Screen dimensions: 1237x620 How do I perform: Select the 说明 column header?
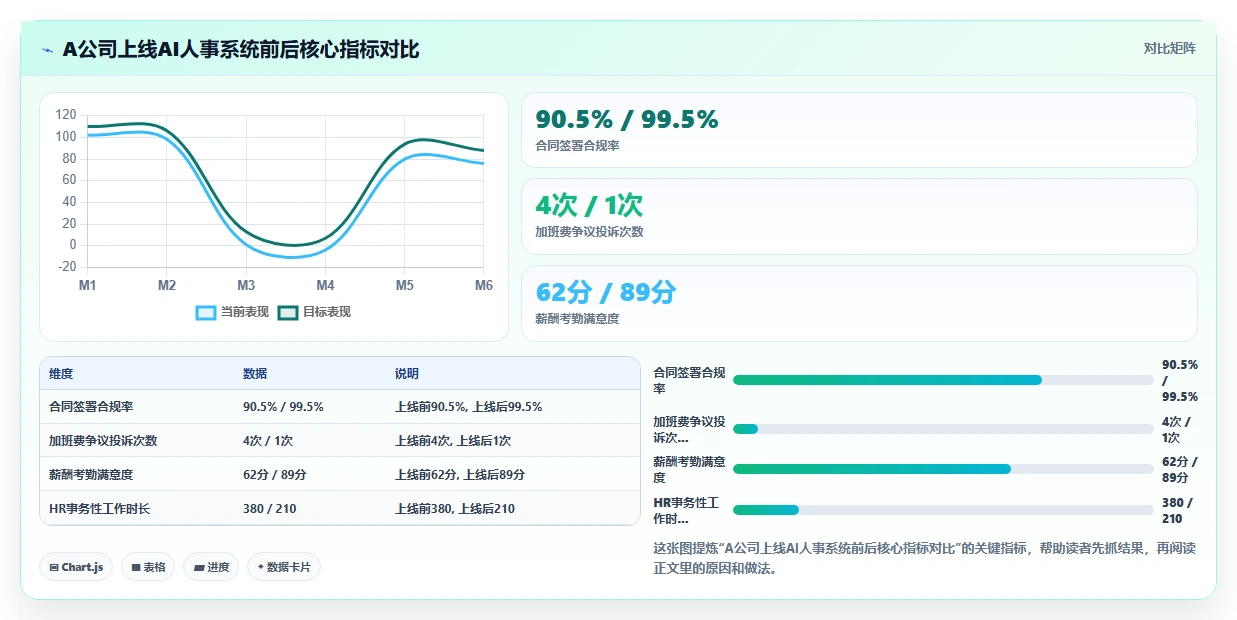click(407, 373)
